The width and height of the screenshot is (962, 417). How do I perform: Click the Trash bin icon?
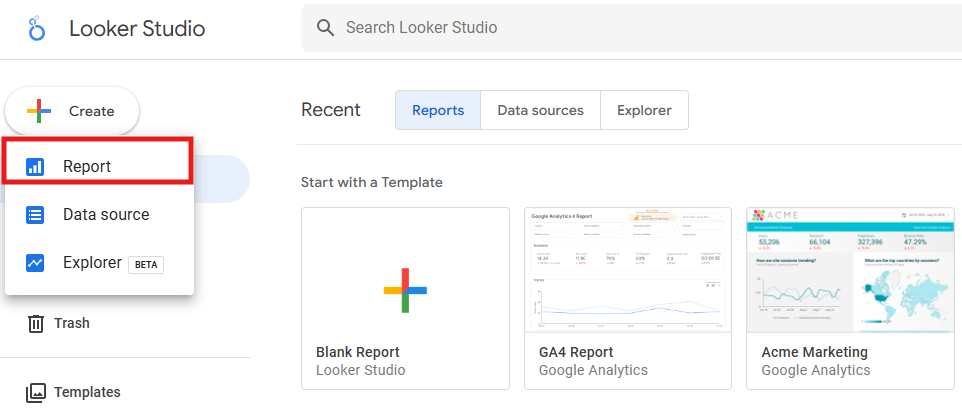pyautogui.click(x=36, y=323)
